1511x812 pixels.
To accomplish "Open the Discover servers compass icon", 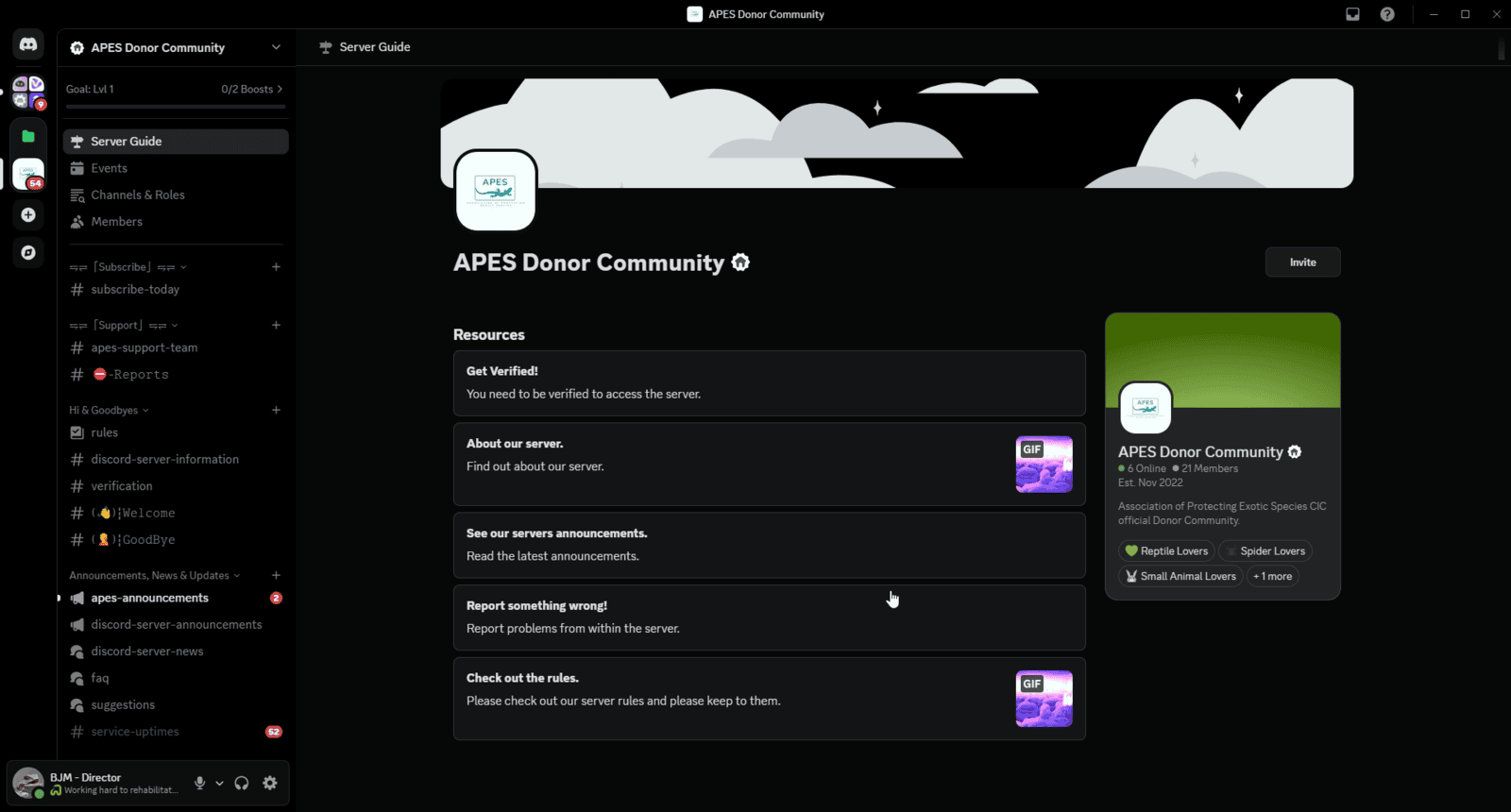I will [28, 252].
